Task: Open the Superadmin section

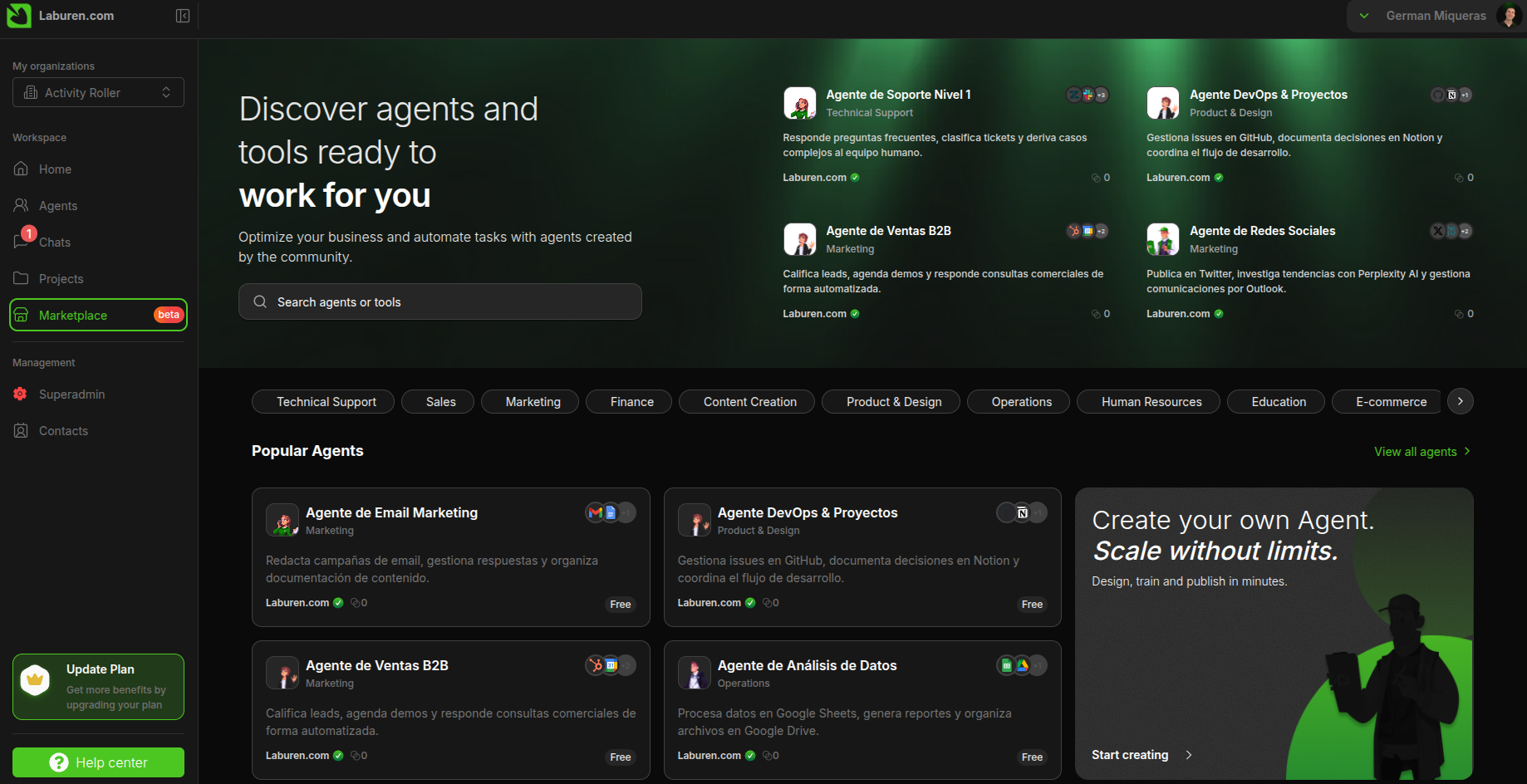Action: tap(71, 394)
